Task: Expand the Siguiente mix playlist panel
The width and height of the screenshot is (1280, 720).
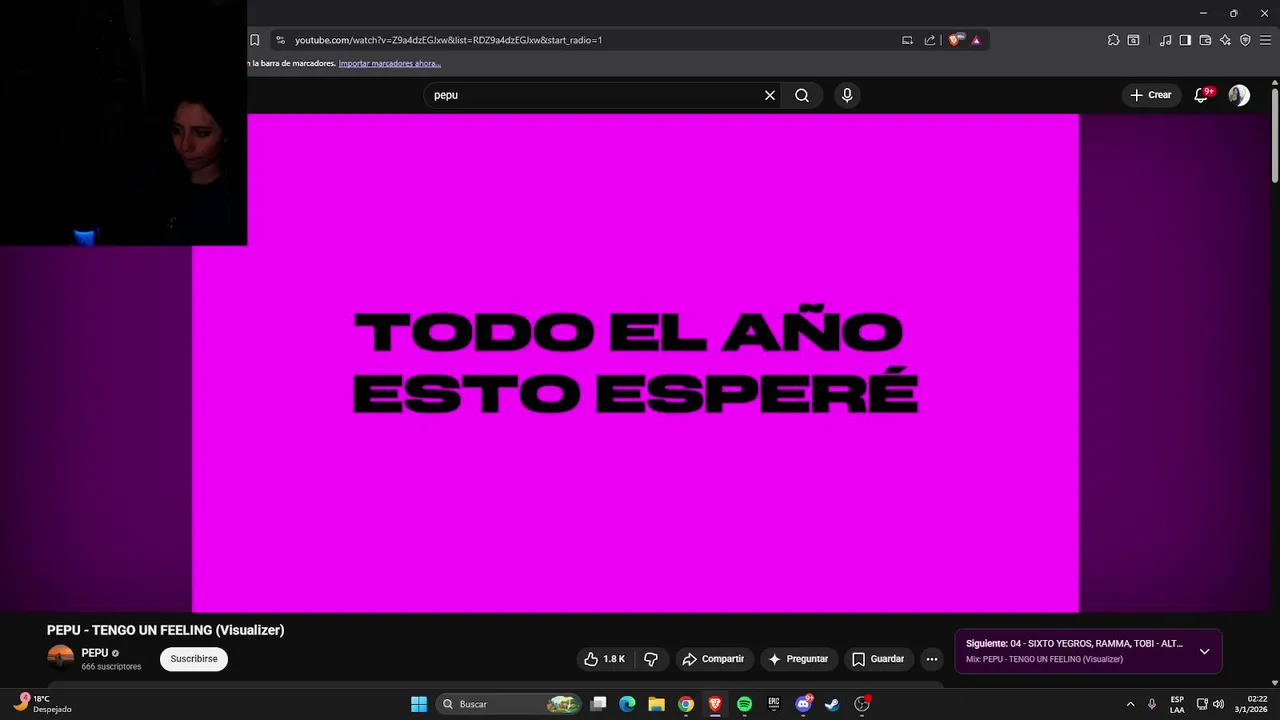Action: point(1204,651)
